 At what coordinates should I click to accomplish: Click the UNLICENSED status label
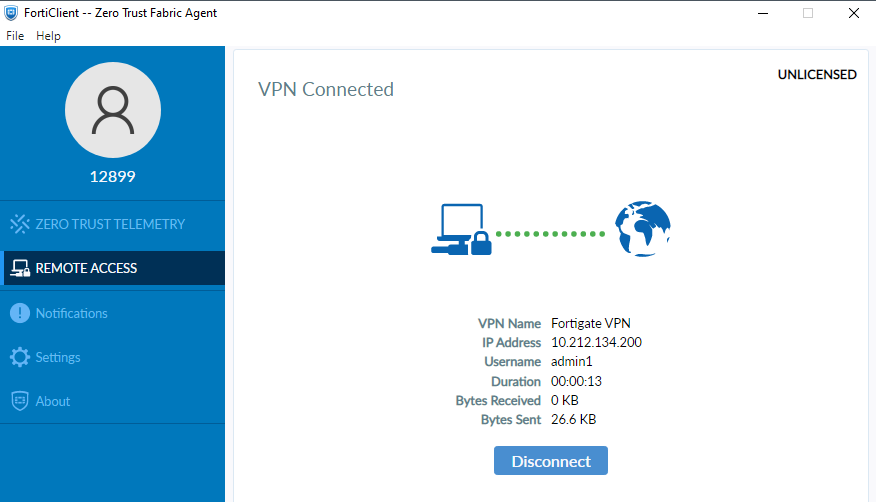(817, 75)
